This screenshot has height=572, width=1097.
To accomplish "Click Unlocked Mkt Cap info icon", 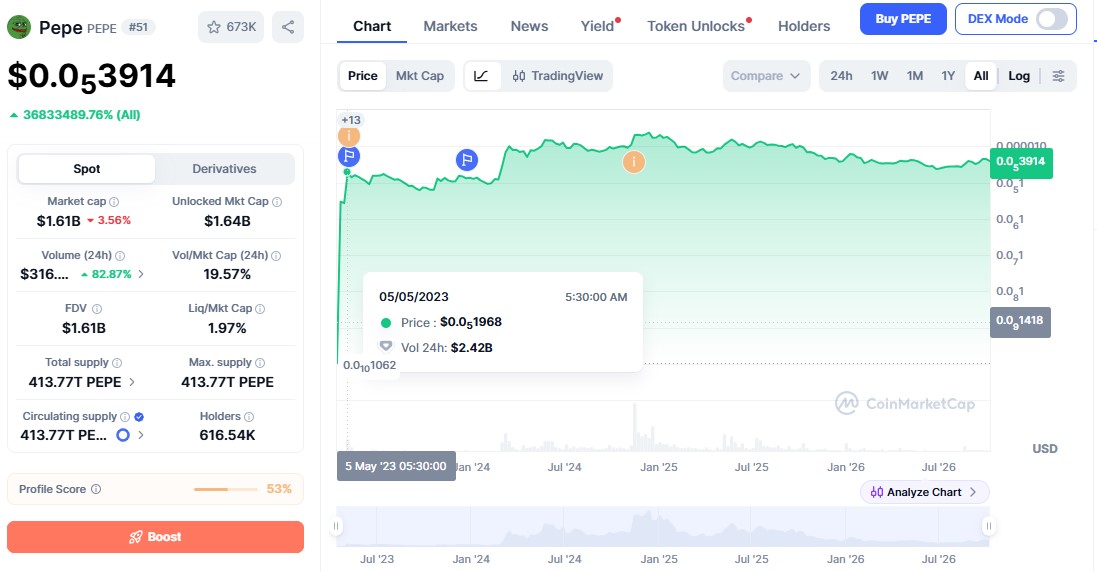I will tap(277, 202).
